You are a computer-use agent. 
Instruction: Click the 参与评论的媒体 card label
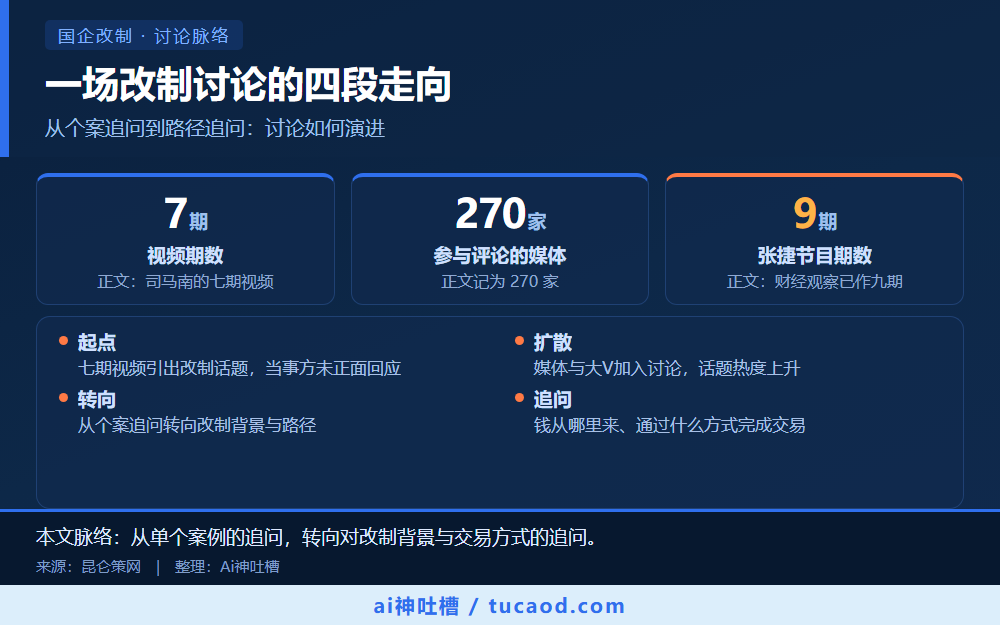(x=500, y=255)
